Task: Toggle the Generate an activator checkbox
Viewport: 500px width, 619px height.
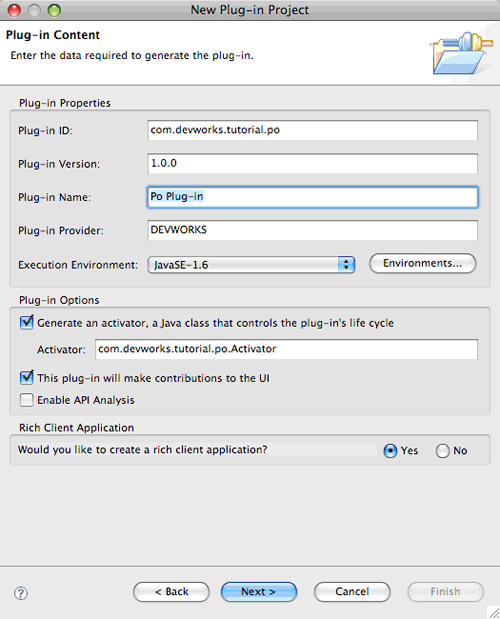Action: (x=27, y=323)
